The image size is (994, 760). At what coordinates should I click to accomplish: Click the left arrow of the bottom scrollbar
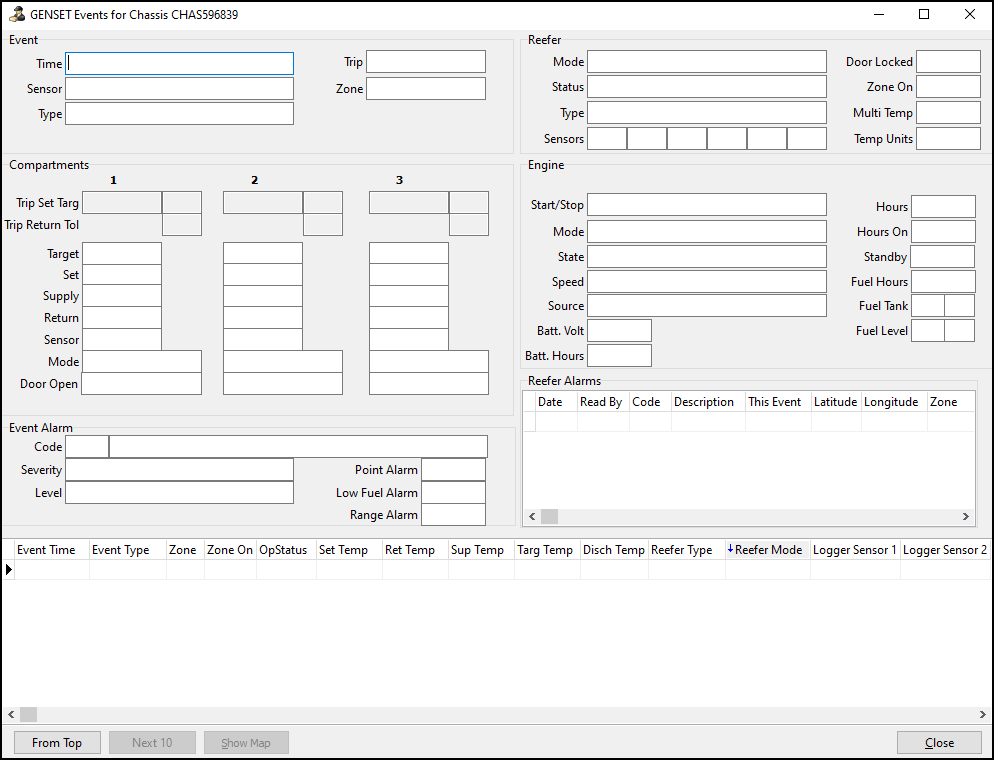9,714
